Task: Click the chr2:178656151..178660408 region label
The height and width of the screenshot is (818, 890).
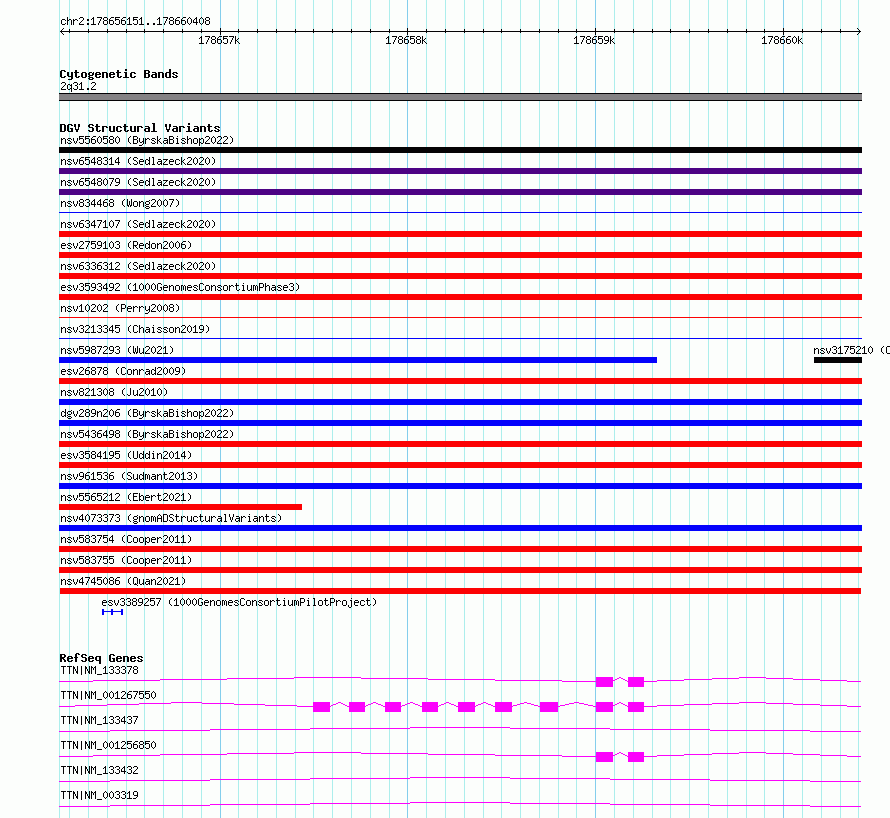Action: [x=135, y=21]
